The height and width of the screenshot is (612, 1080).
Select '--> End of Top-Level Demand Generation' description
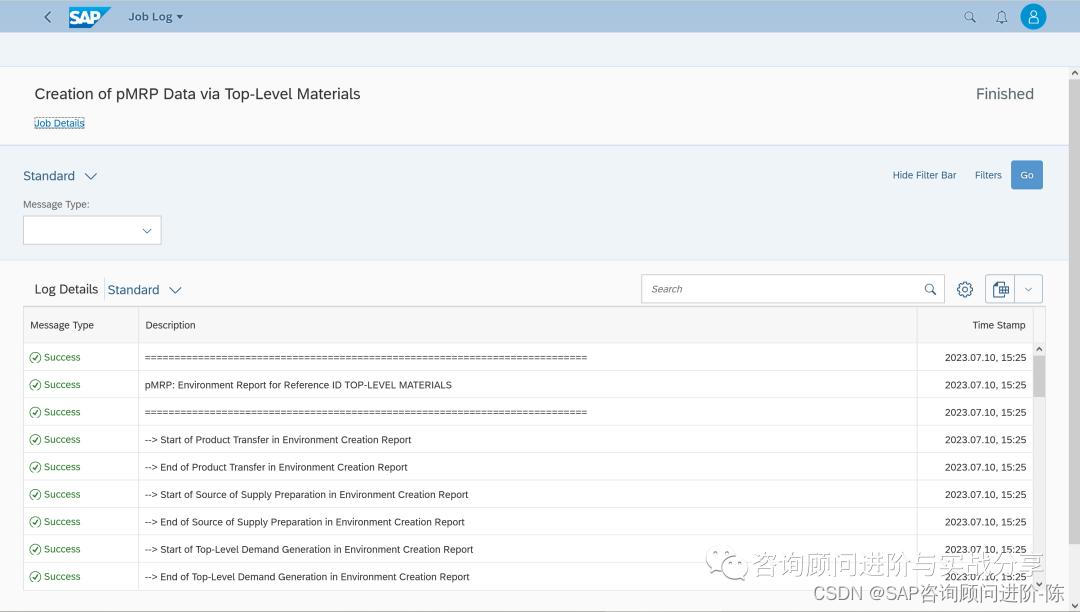click(x=307, y=577)
